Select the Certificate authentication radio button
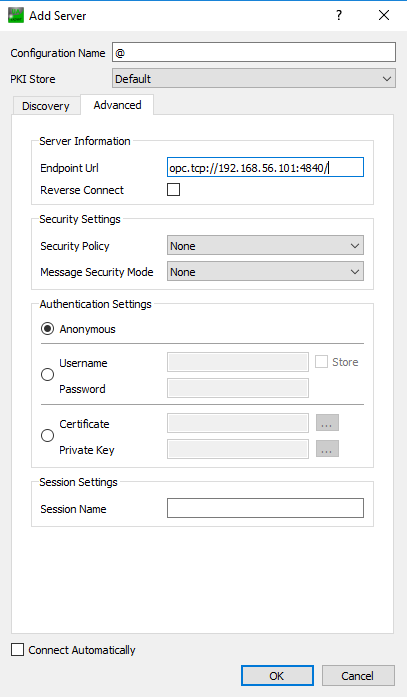The height and width of the screenshot is (697, 407). tap(47, 435)
